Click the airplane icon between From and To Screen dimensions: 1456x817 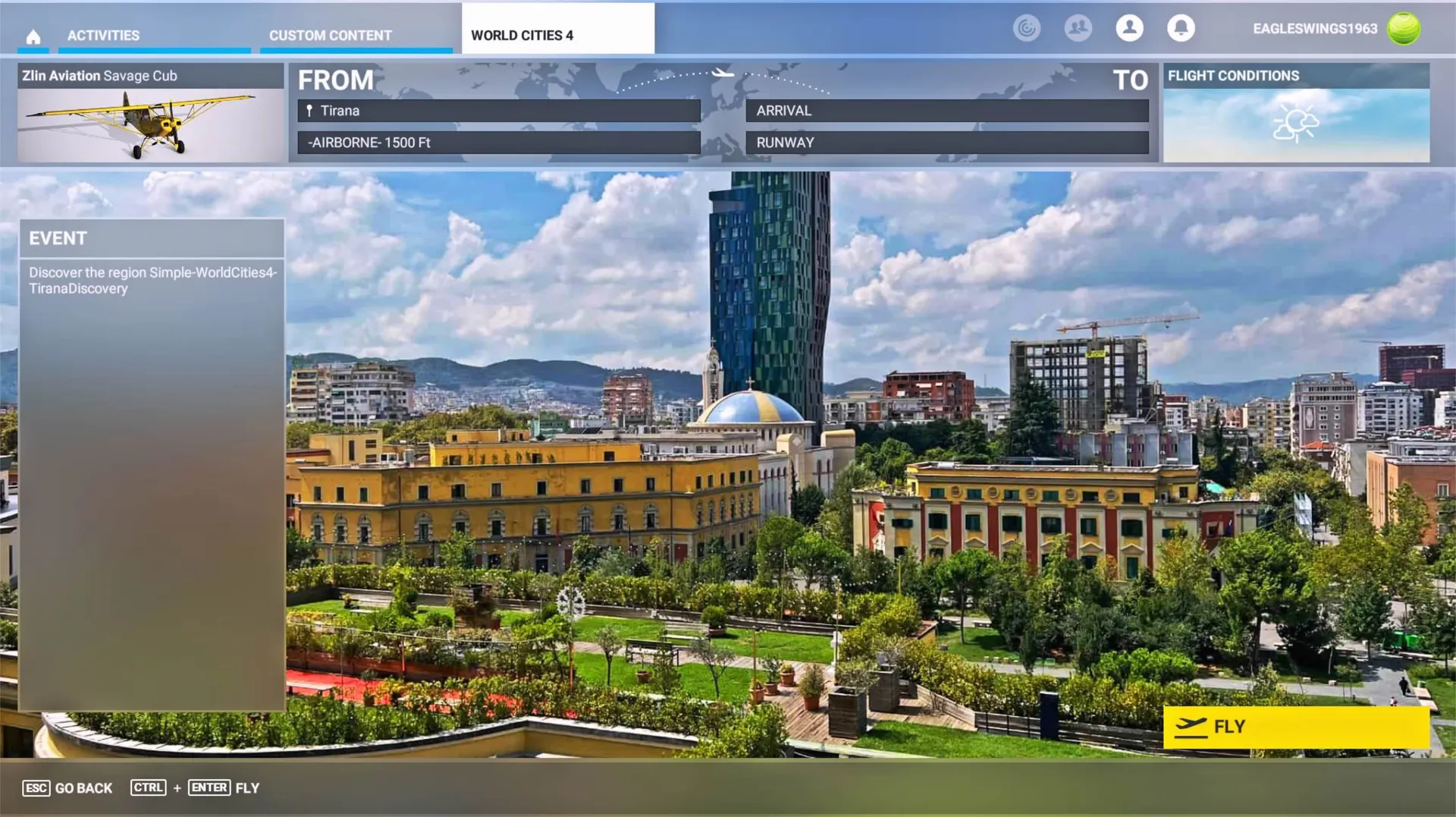pyautogui.click(x=723, y=74)
